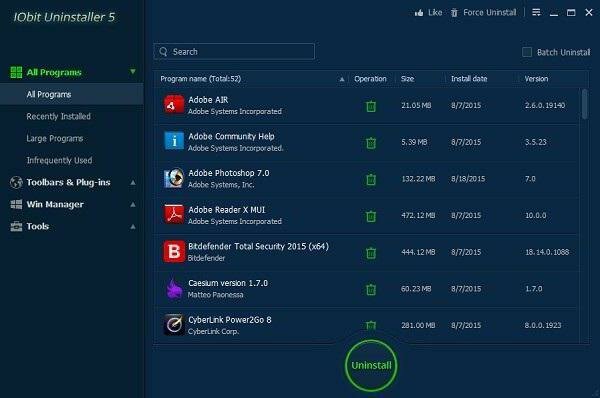Screen dimensions: 600x398
Task: Collapse the All Programs section arrow
Action: (133, 72)
